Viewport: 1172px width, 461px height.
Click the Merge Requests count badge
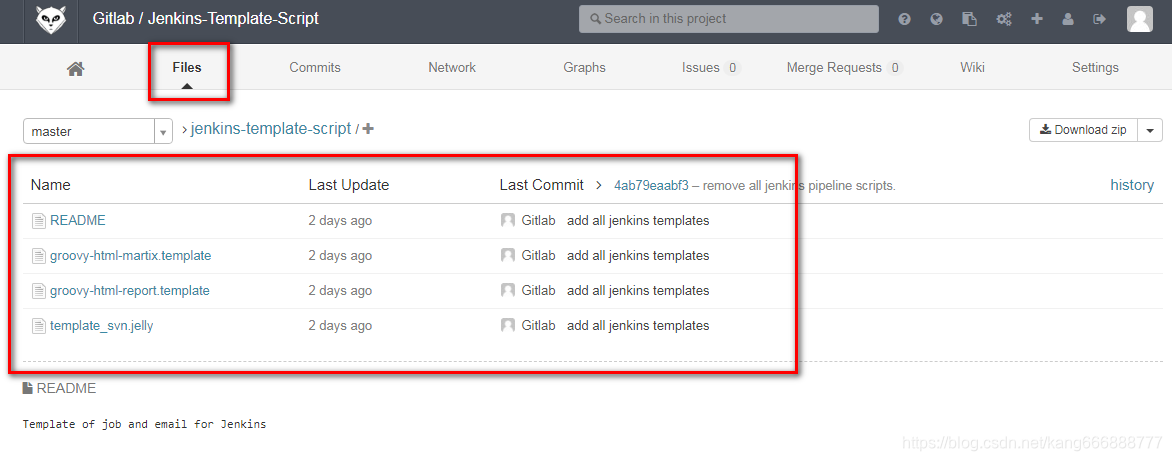[x=895, y=68]
